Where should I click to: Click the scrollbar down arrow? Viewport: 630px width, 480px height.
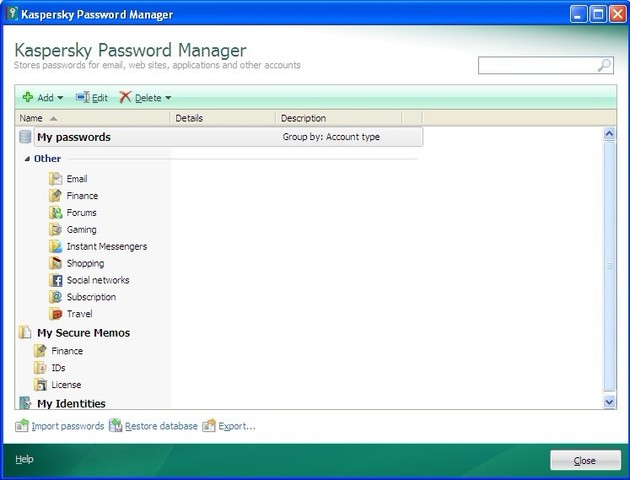(x=609, y=402)
